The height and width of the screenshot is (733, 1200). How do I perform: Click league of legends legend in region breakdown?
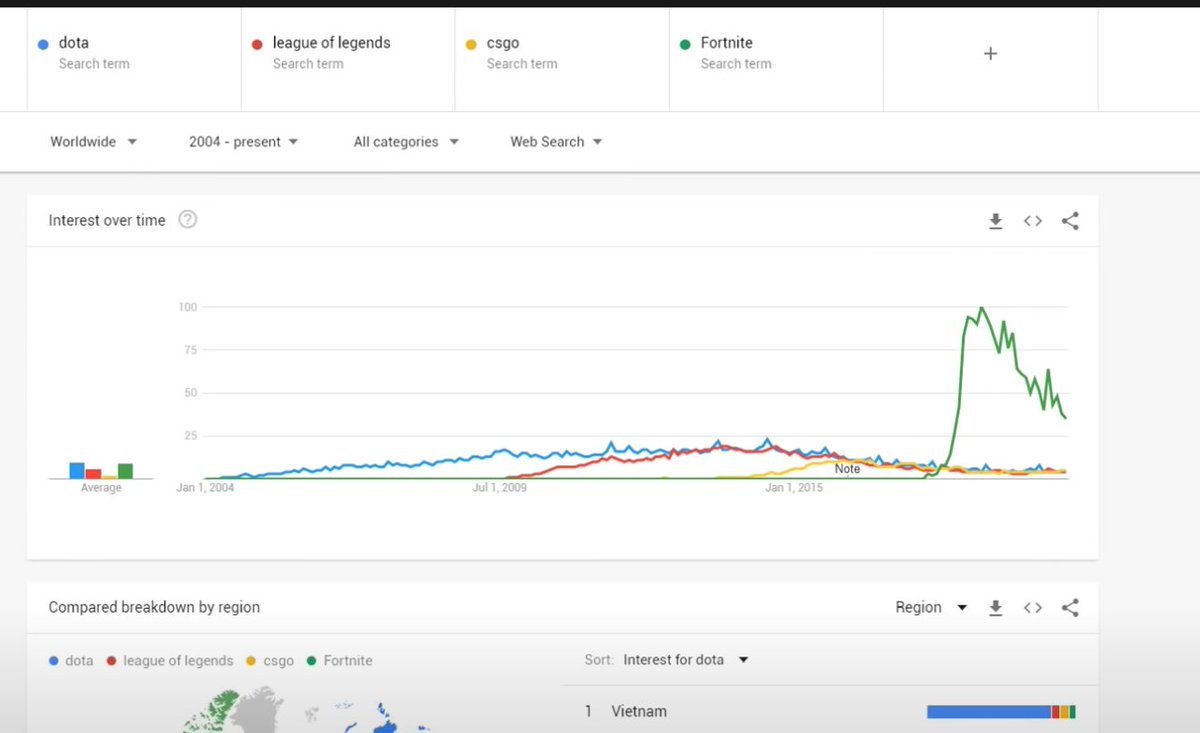[x=178, y=661]
